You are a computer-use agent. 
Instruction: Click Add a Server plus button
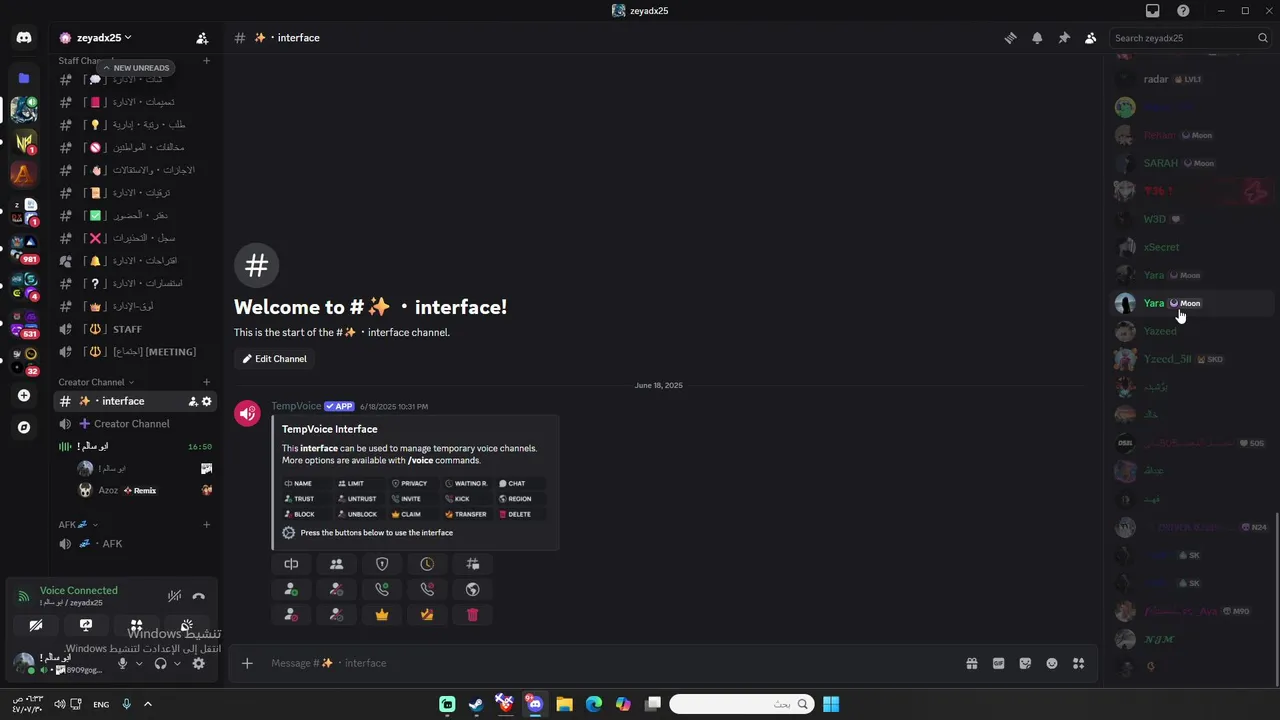[x=24, y=395]
